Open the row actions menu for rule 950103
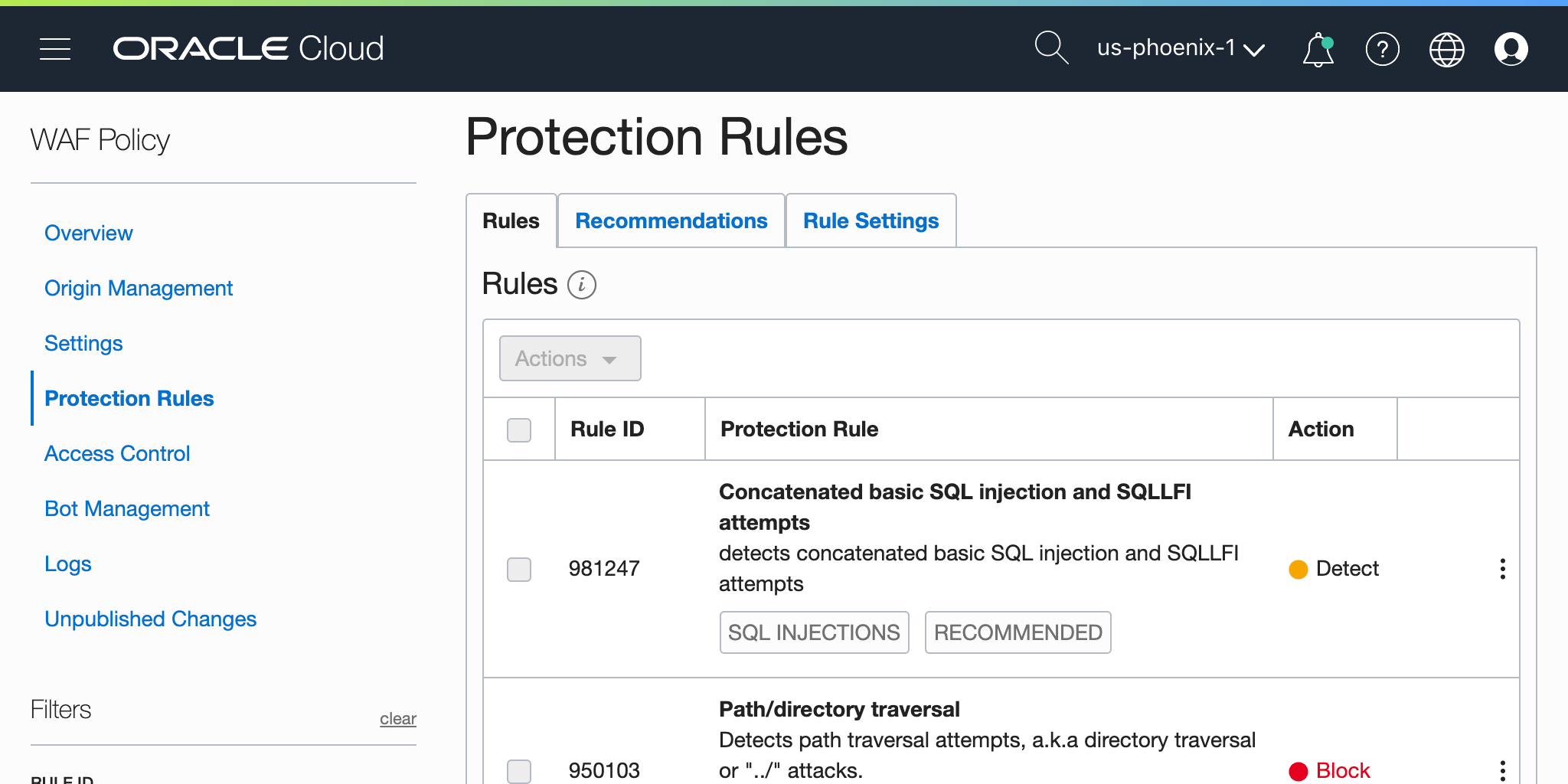1568x784 pixels. pos(1502,770)
